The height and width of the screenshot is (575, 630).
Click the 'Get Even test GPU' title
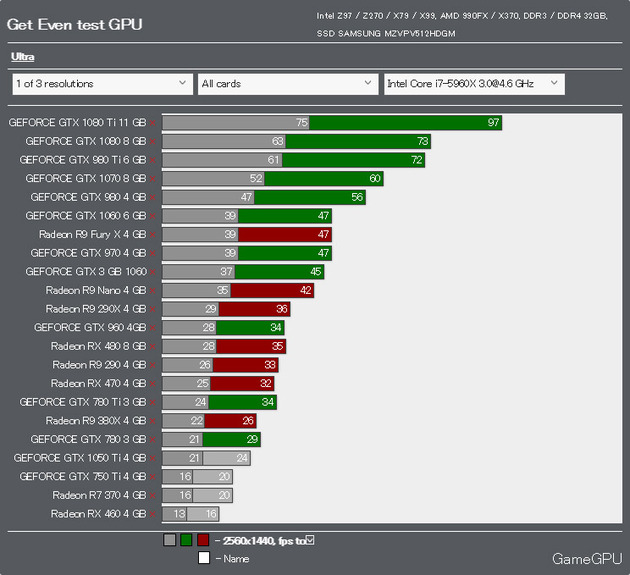pyautogui.click(x=75, y=25)
